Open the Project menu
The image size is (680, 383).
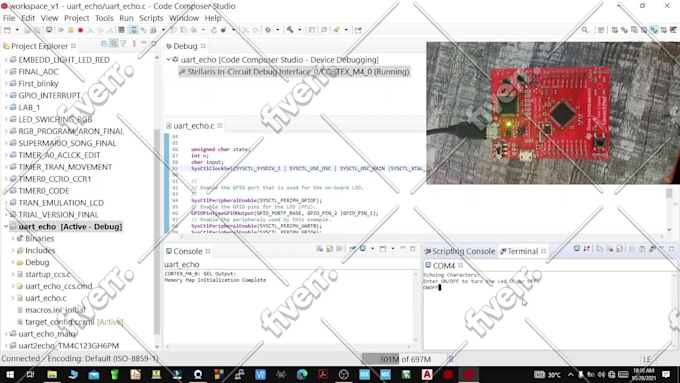(x=76, y=18)
